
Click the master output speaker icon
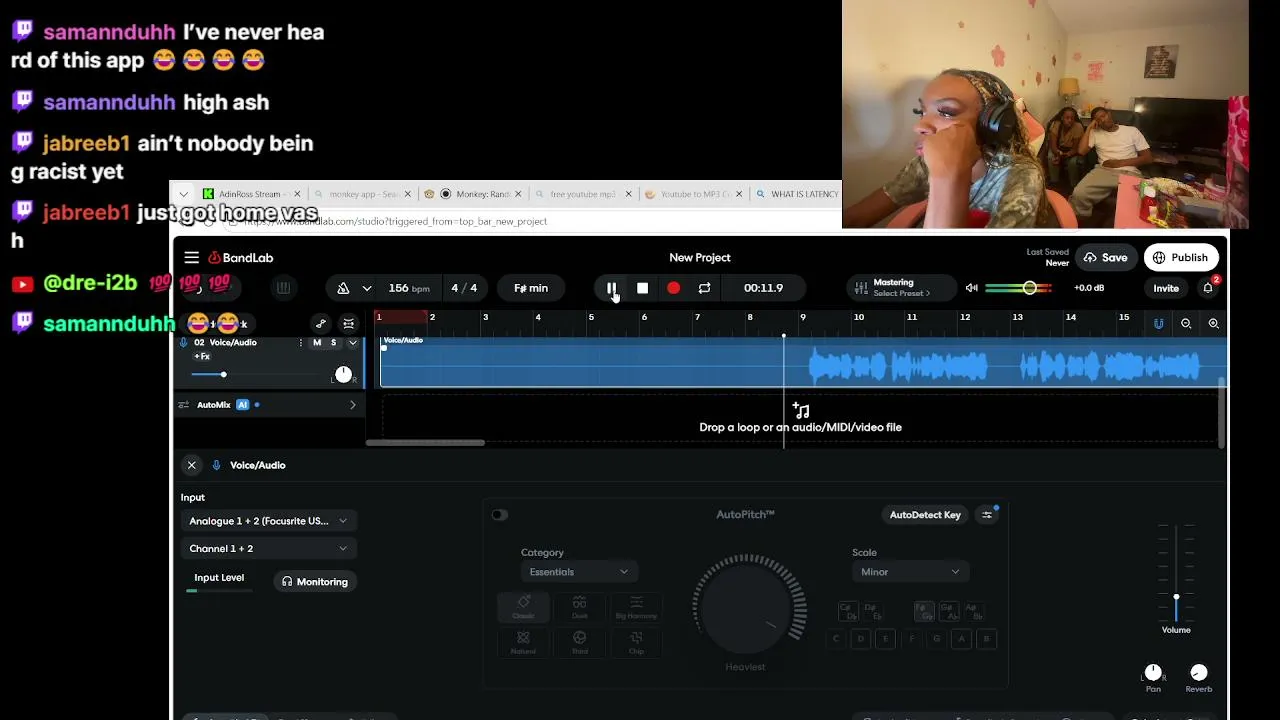point(971,288)
